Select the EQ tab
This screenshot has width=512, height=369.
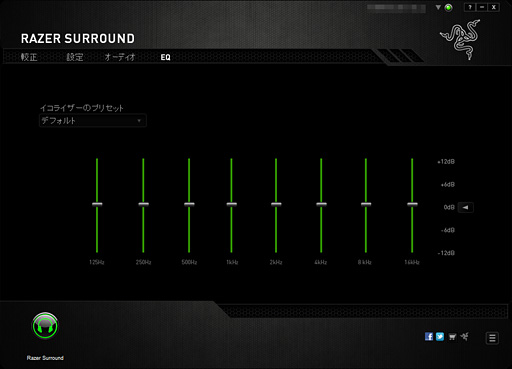tap(165, 57)
